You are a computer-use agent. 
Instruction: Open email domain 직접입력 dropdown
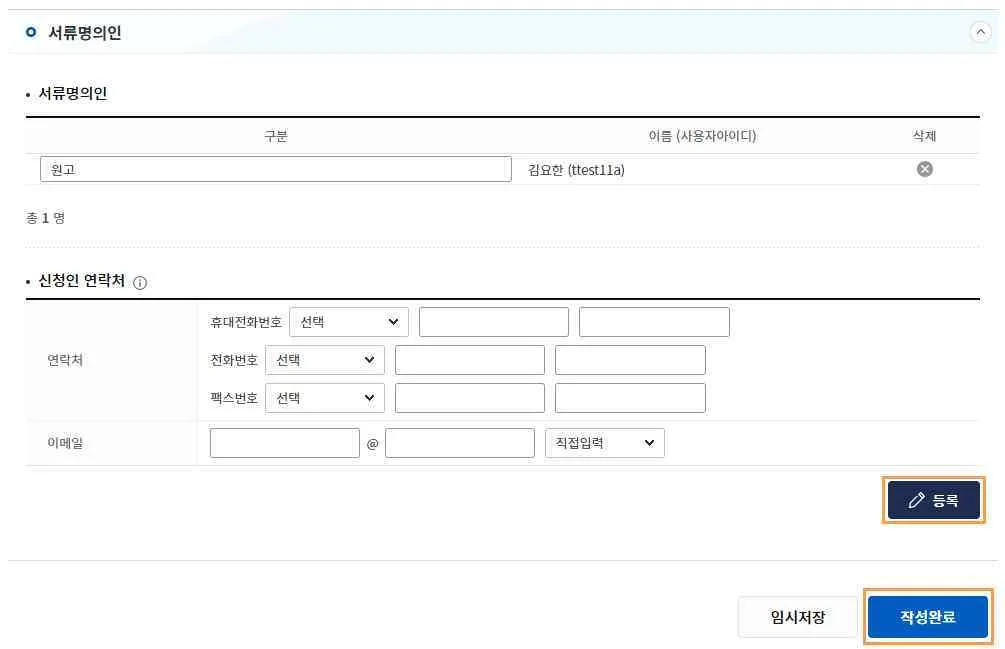click(x=604, y=443)
